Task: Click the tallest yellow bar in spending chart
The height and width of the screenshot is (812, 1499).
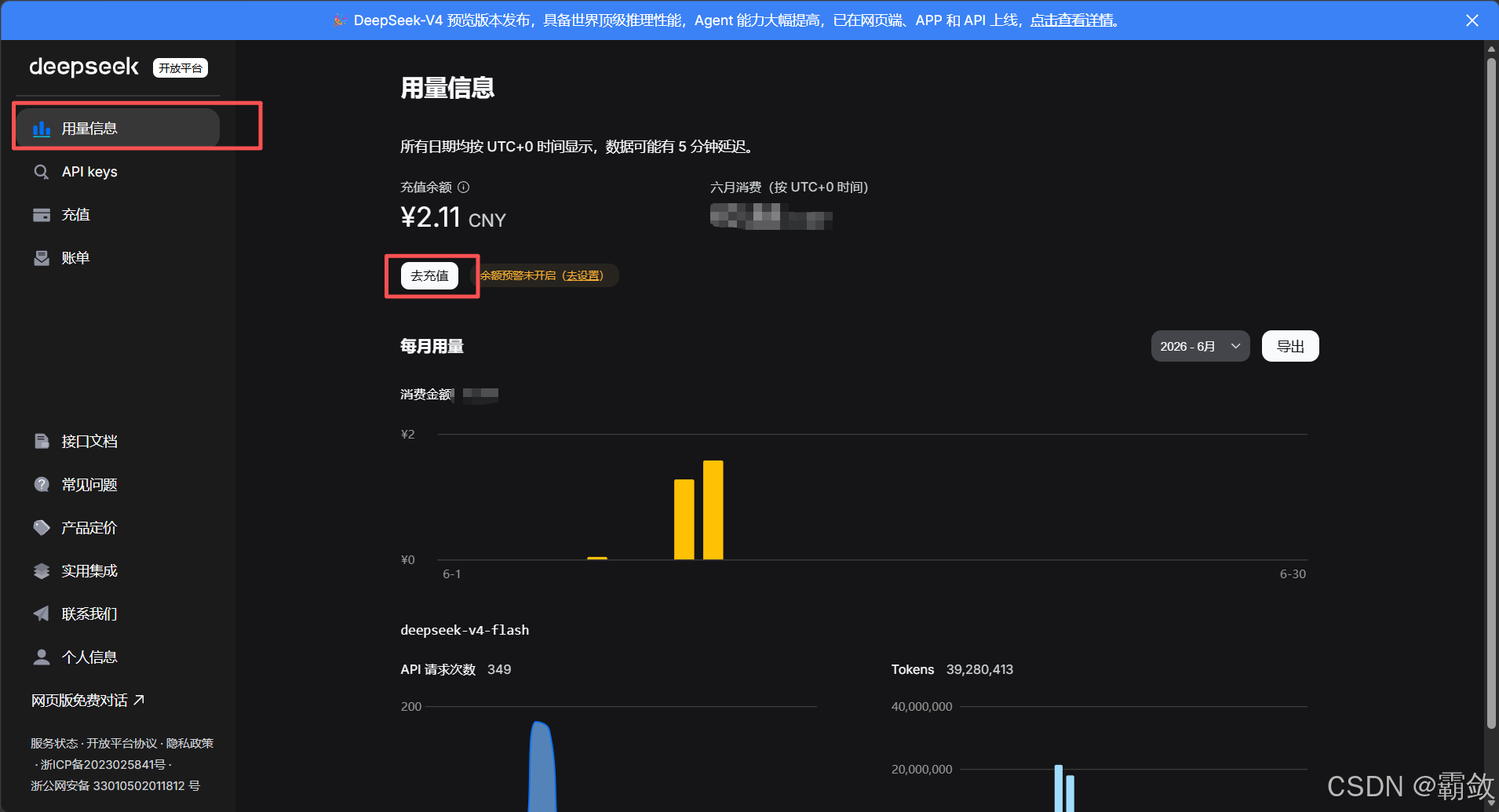Action: [x=713, y=510]
